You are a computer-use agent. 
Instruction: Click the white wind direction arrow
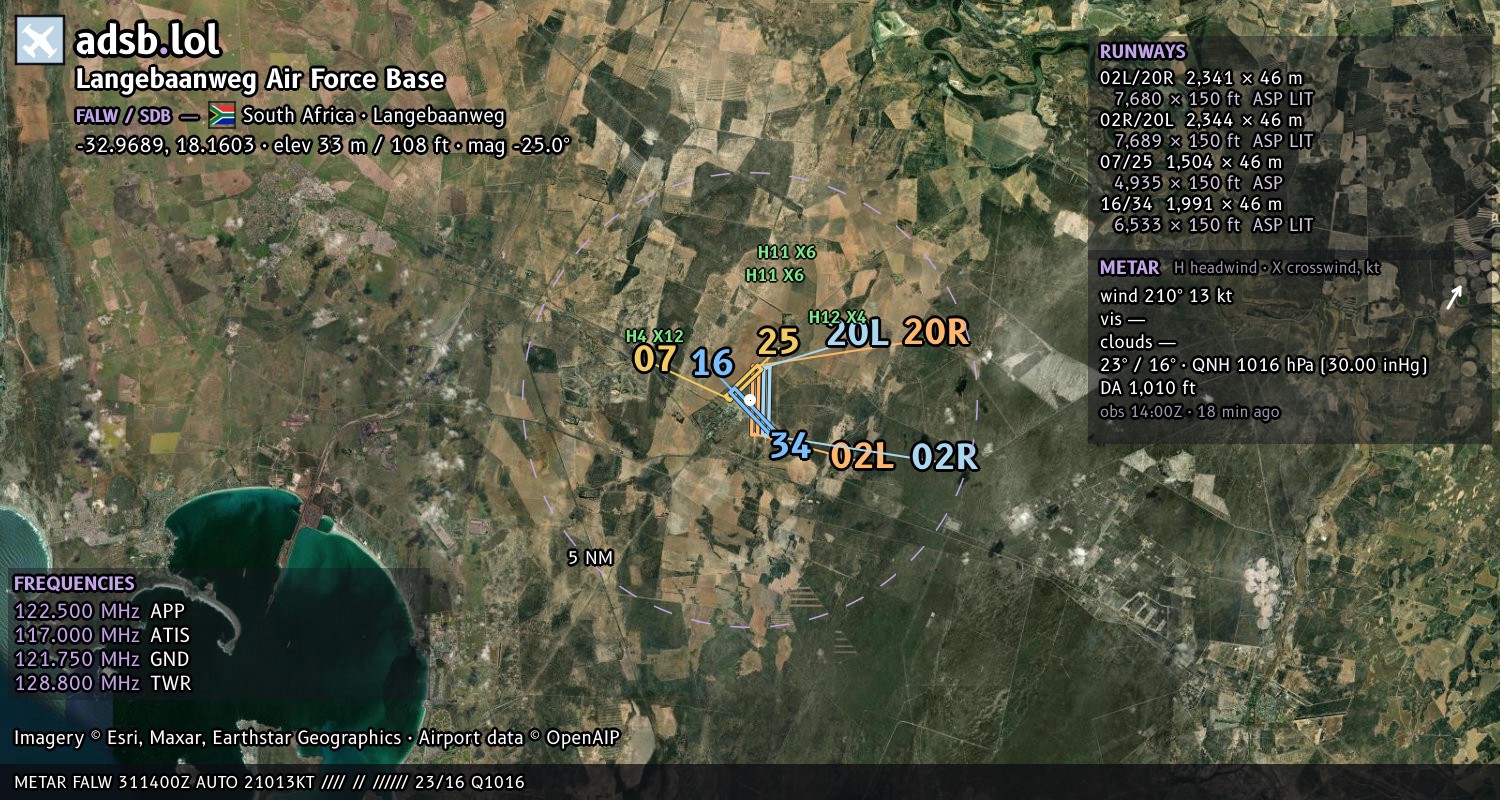[1454, 297]
